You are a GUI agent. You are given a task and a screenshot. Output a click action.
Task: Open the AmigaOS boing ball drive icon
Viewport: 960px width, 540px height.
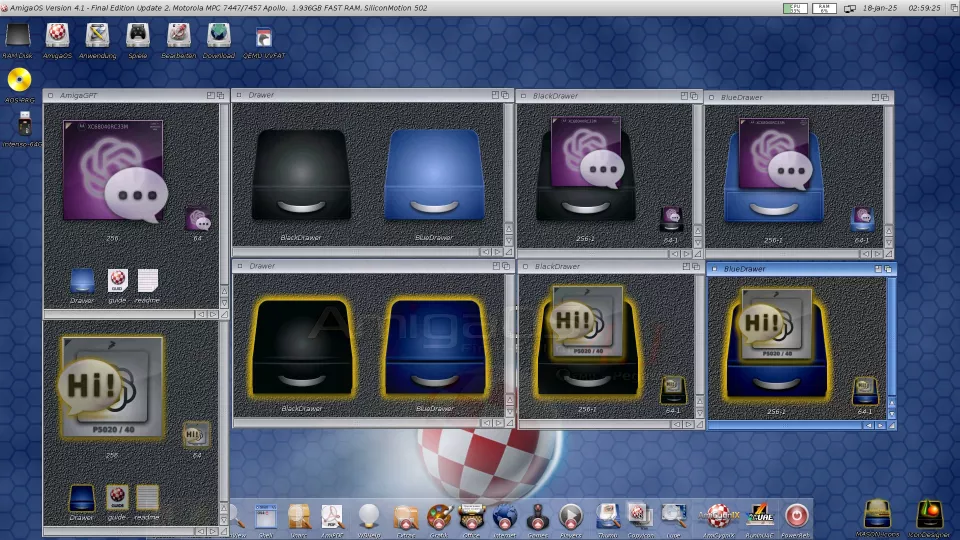coord(58,35)
